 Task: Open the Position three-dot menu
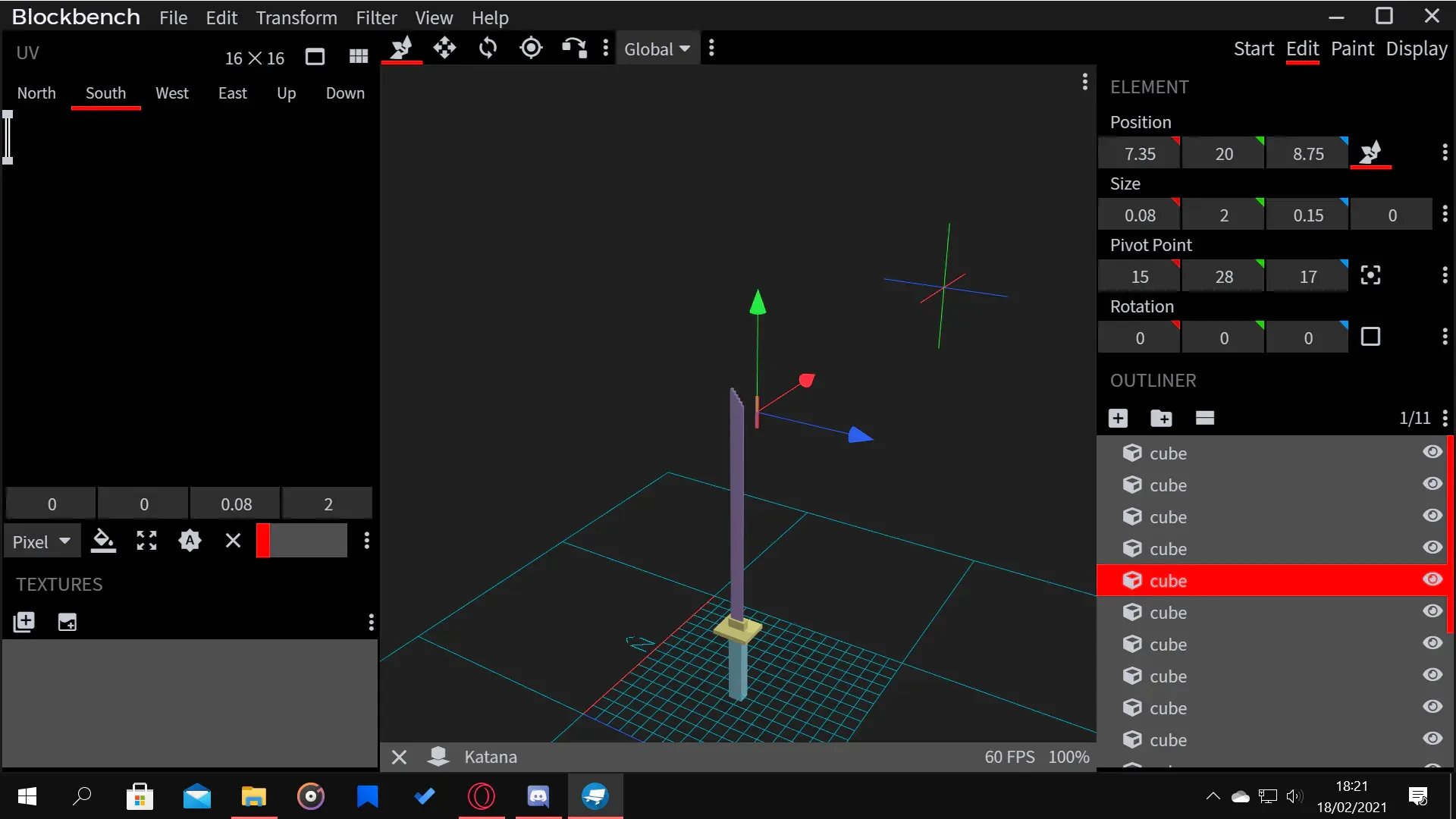(x=1445, y=152)
